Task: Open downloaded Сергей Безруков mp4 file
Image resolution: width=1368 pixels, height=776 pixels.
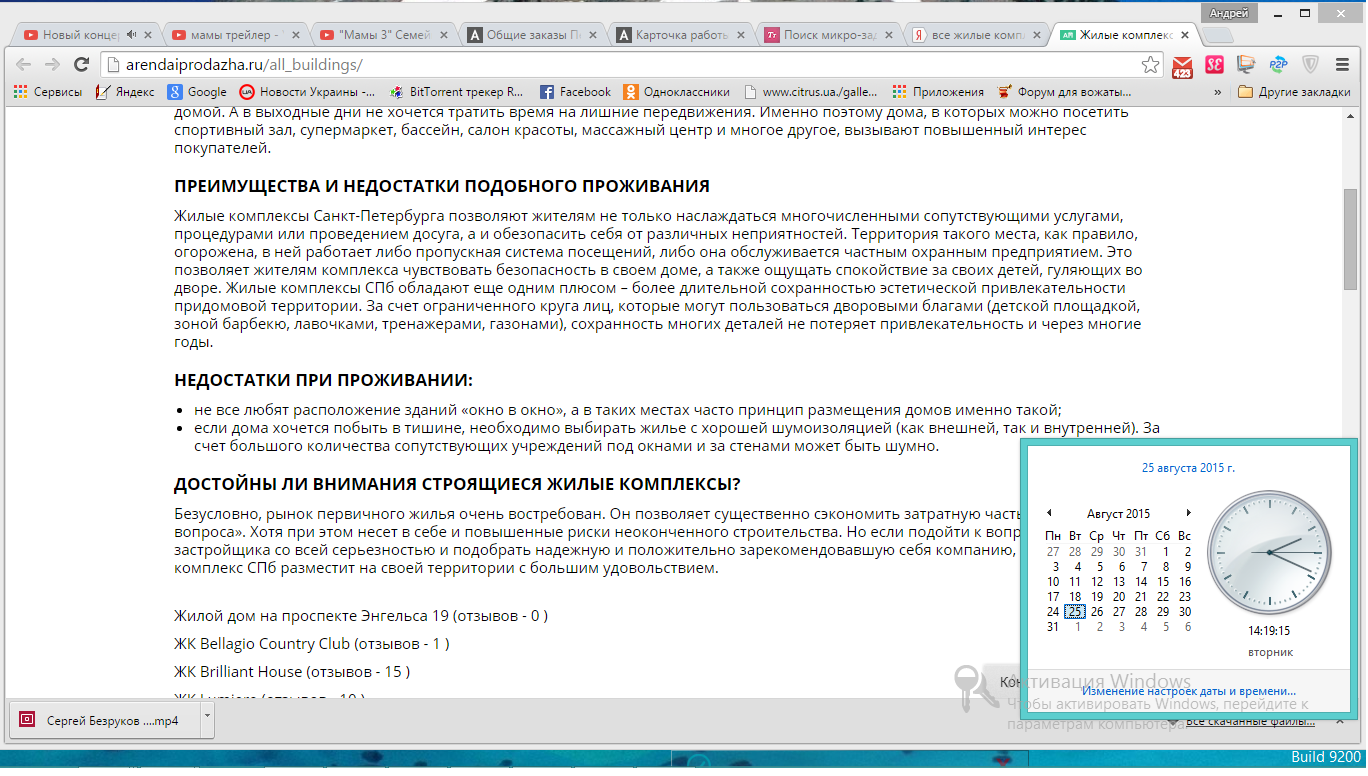Action: click(x=103, y=719)
